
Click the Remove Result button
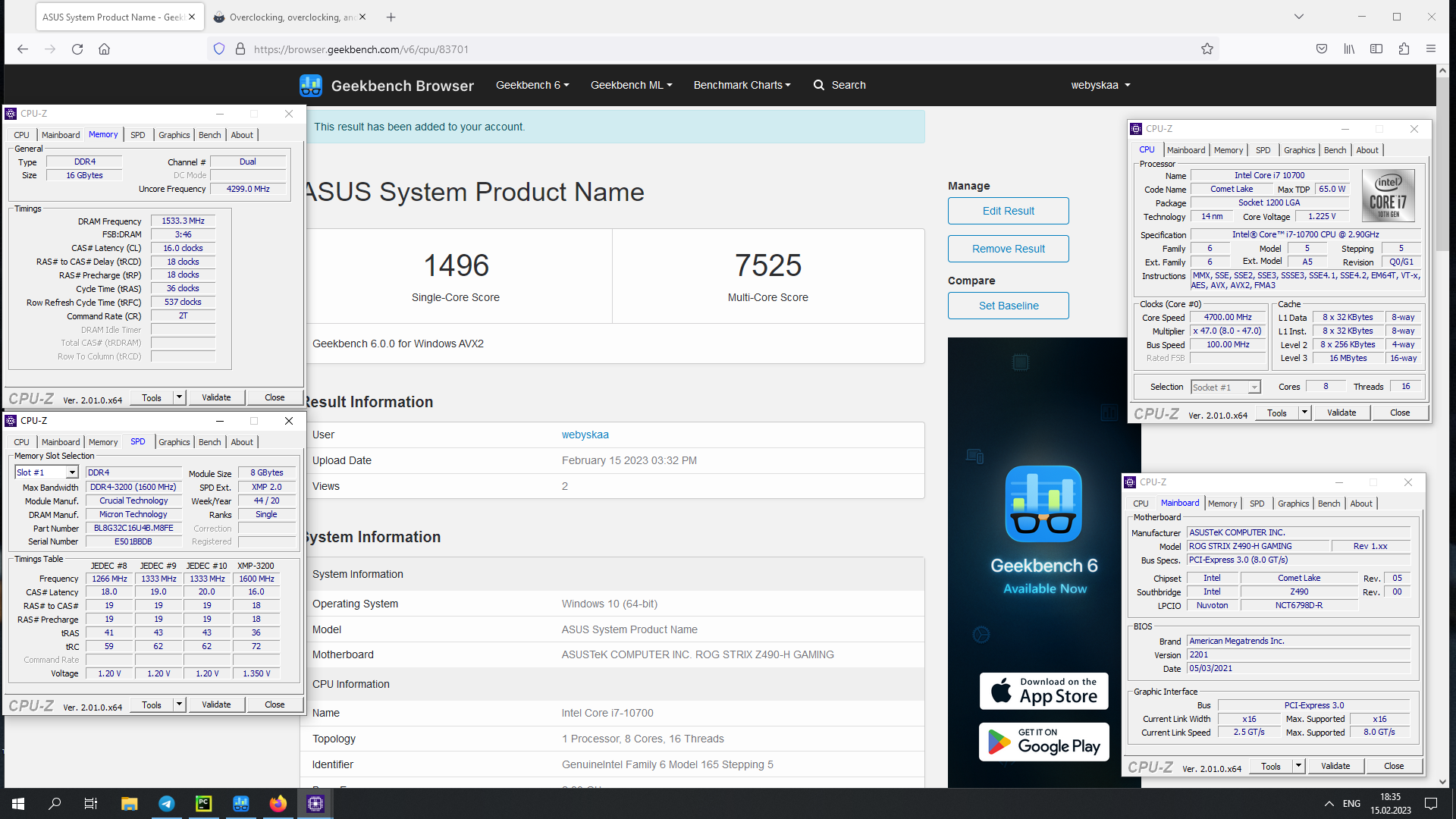coord(1008,249)
